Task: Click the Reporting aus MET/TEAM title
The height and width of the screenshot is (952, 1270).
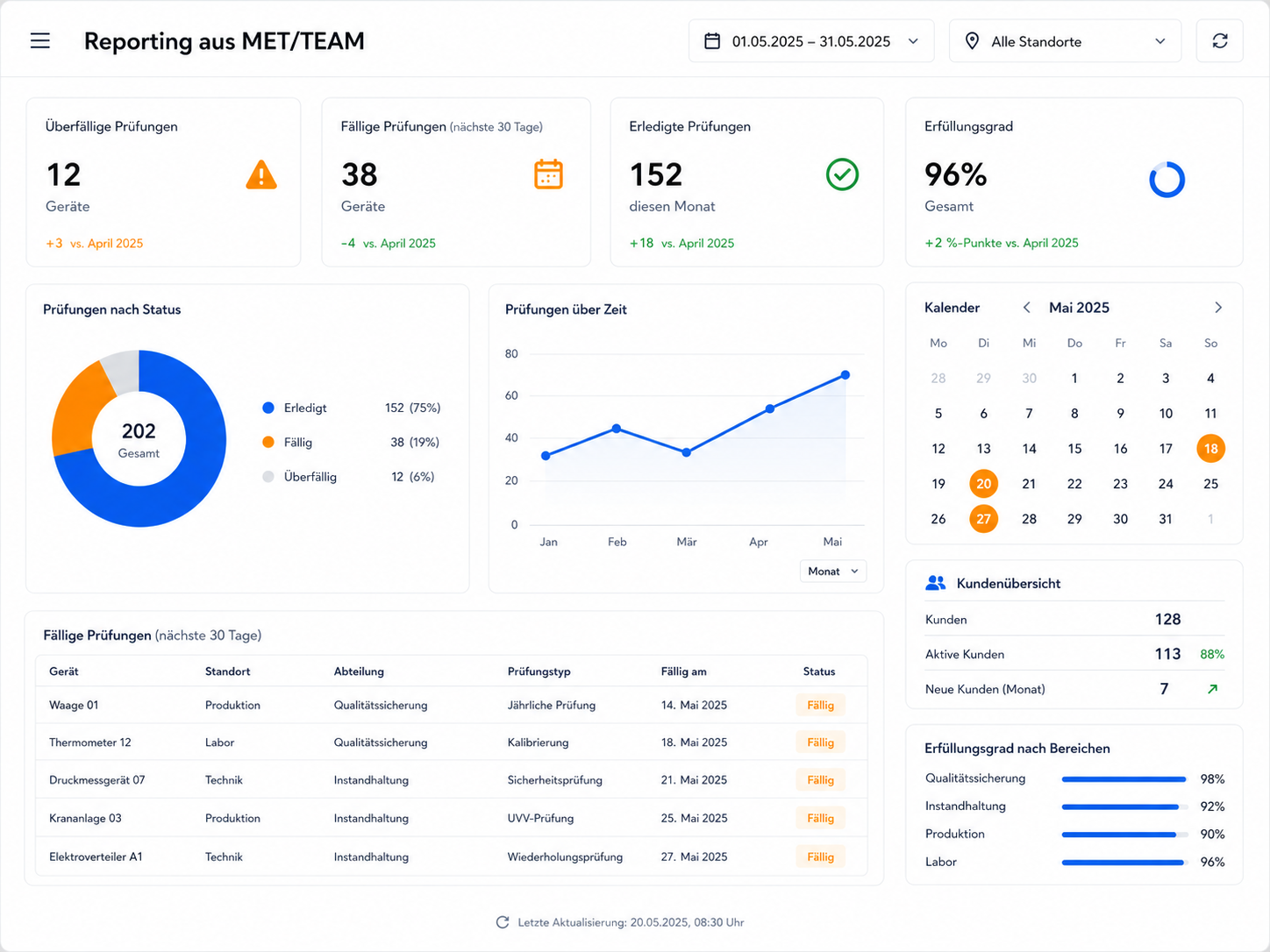Action: coord(224,41)
